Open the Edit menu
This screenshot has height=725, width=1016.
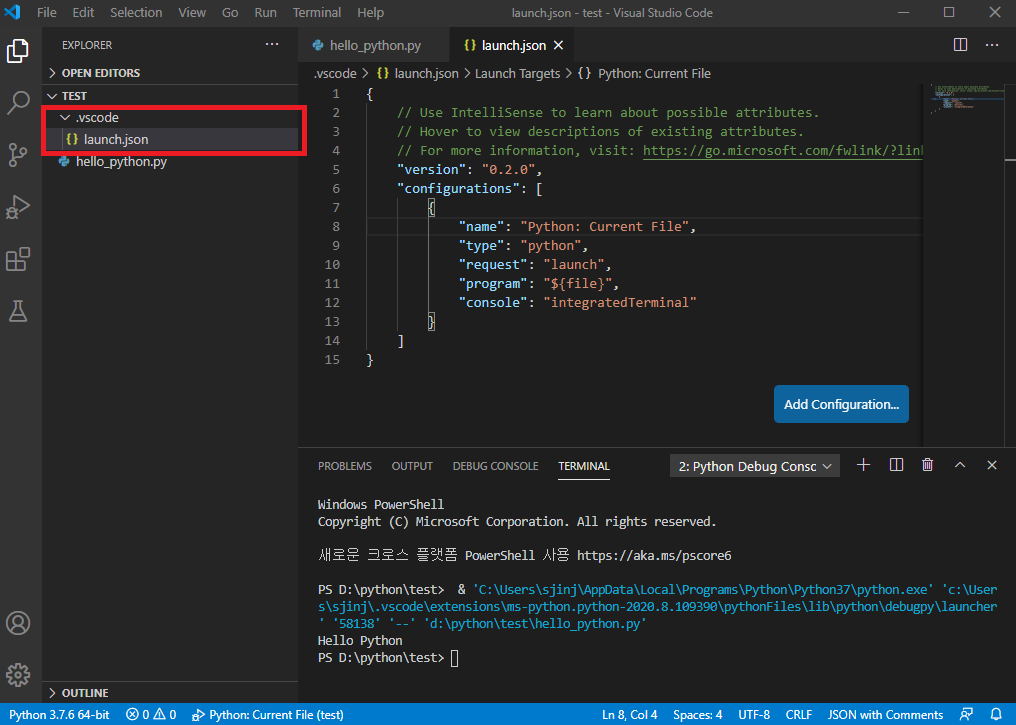[x=83, y=12]
